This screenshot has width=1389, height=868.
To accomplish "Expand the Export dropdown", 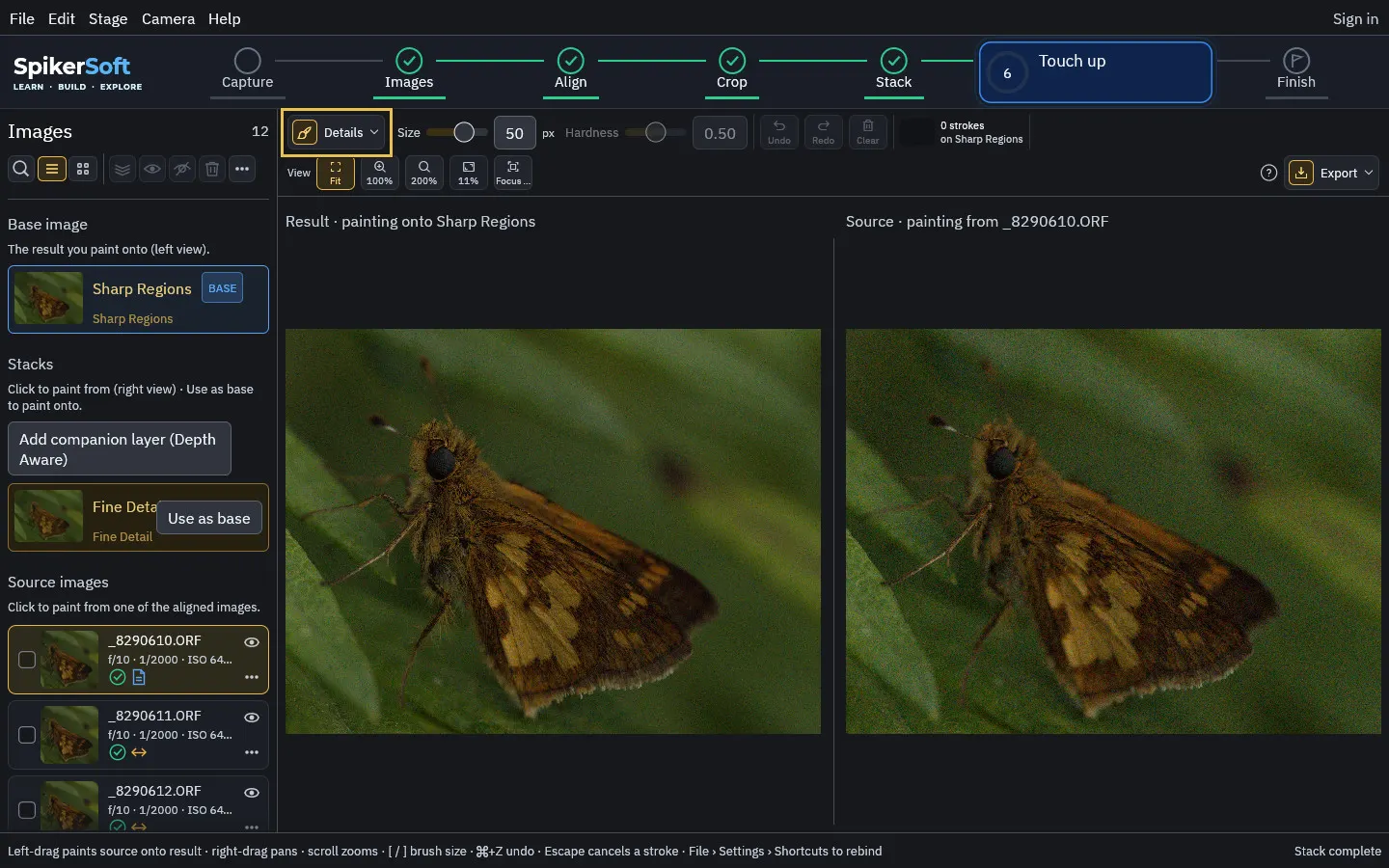I will click(1332, 173).
